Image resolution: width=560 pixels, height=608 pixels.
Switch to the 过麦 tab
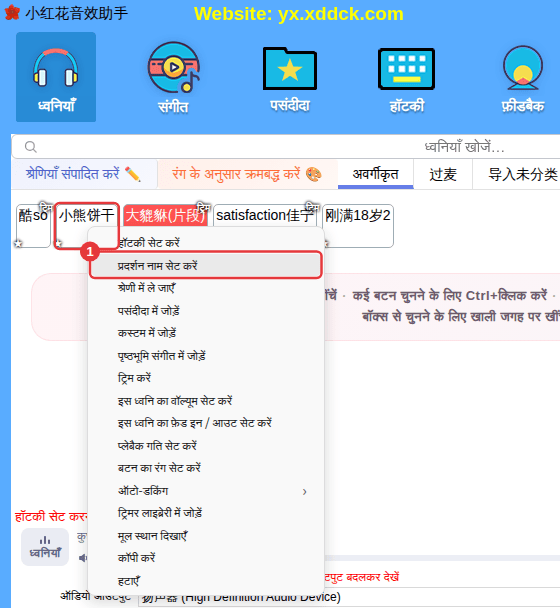(443, 174)
